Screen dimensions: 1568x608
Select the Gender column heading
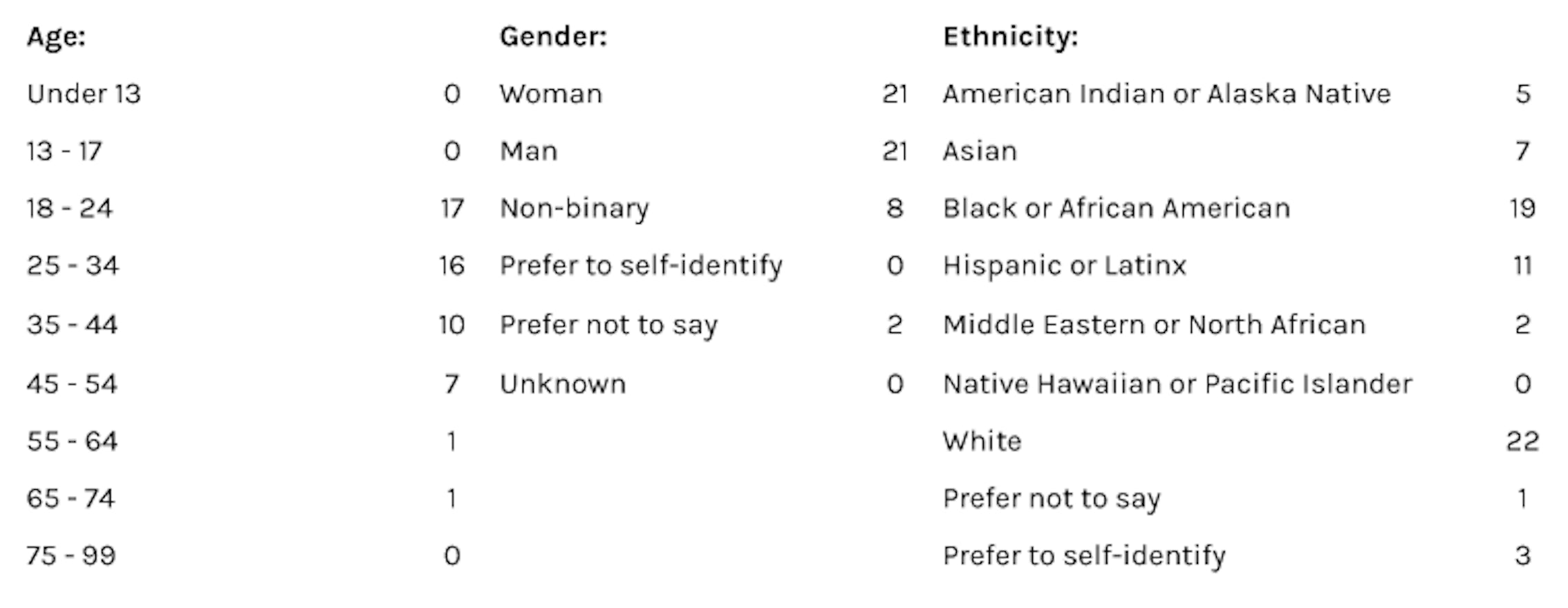[553, 37]
